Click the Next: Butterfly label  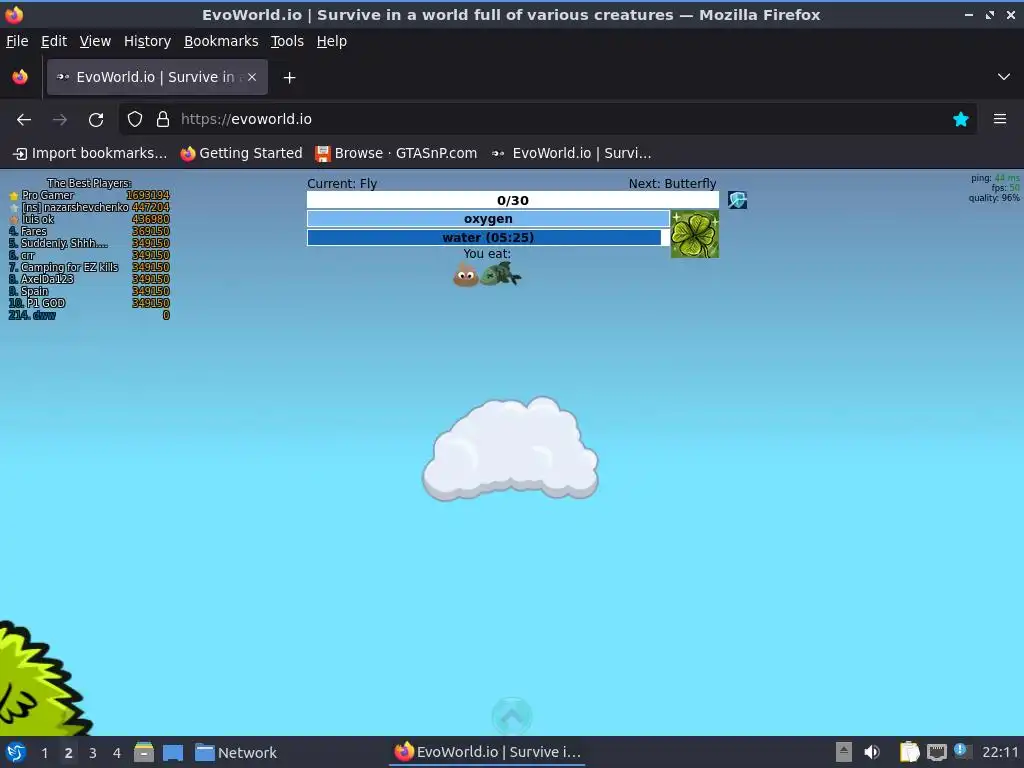coord(673,184)
